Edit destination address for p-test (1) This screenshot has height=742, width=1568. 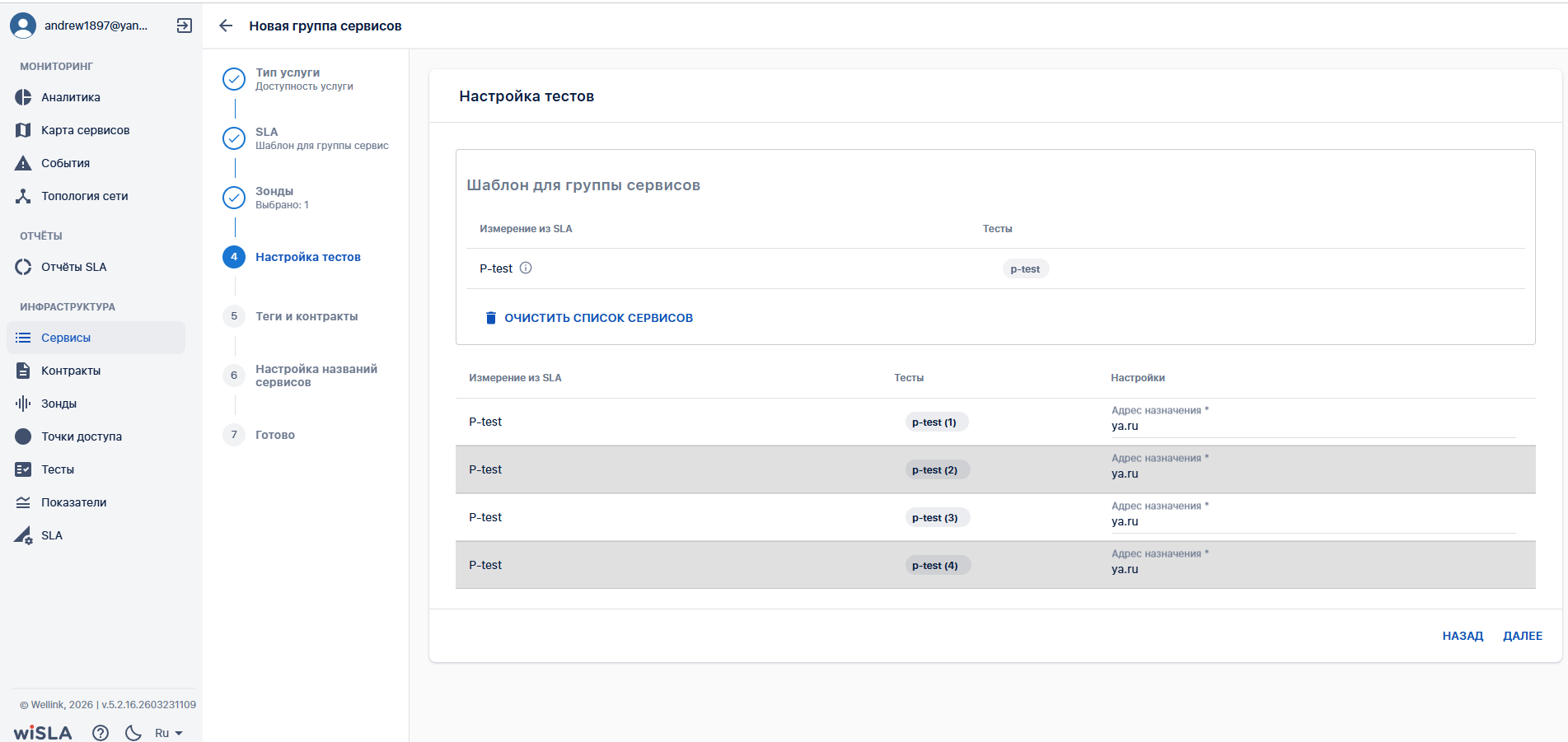[1313, 426]
